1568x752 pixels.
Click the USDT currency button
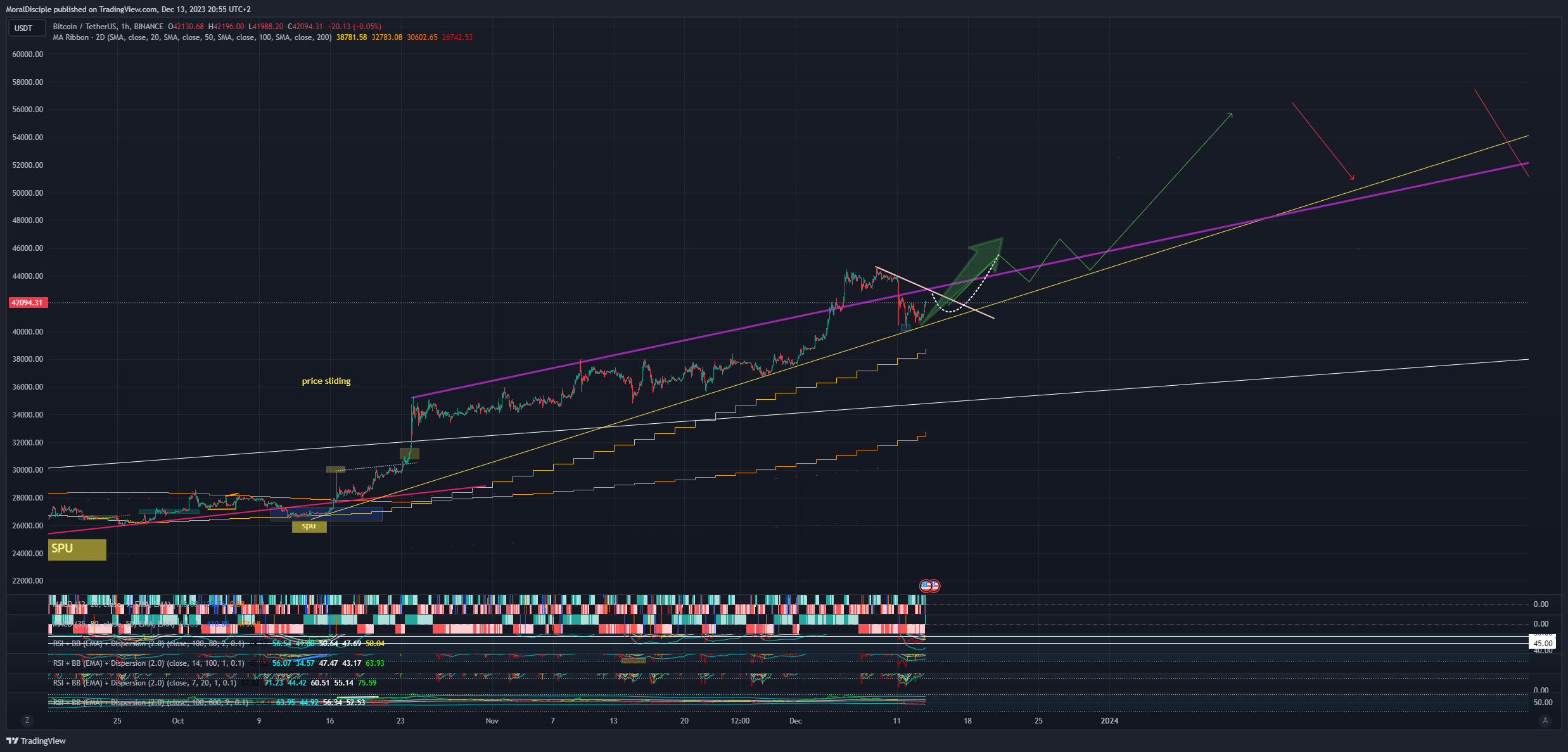coord(26,28)
